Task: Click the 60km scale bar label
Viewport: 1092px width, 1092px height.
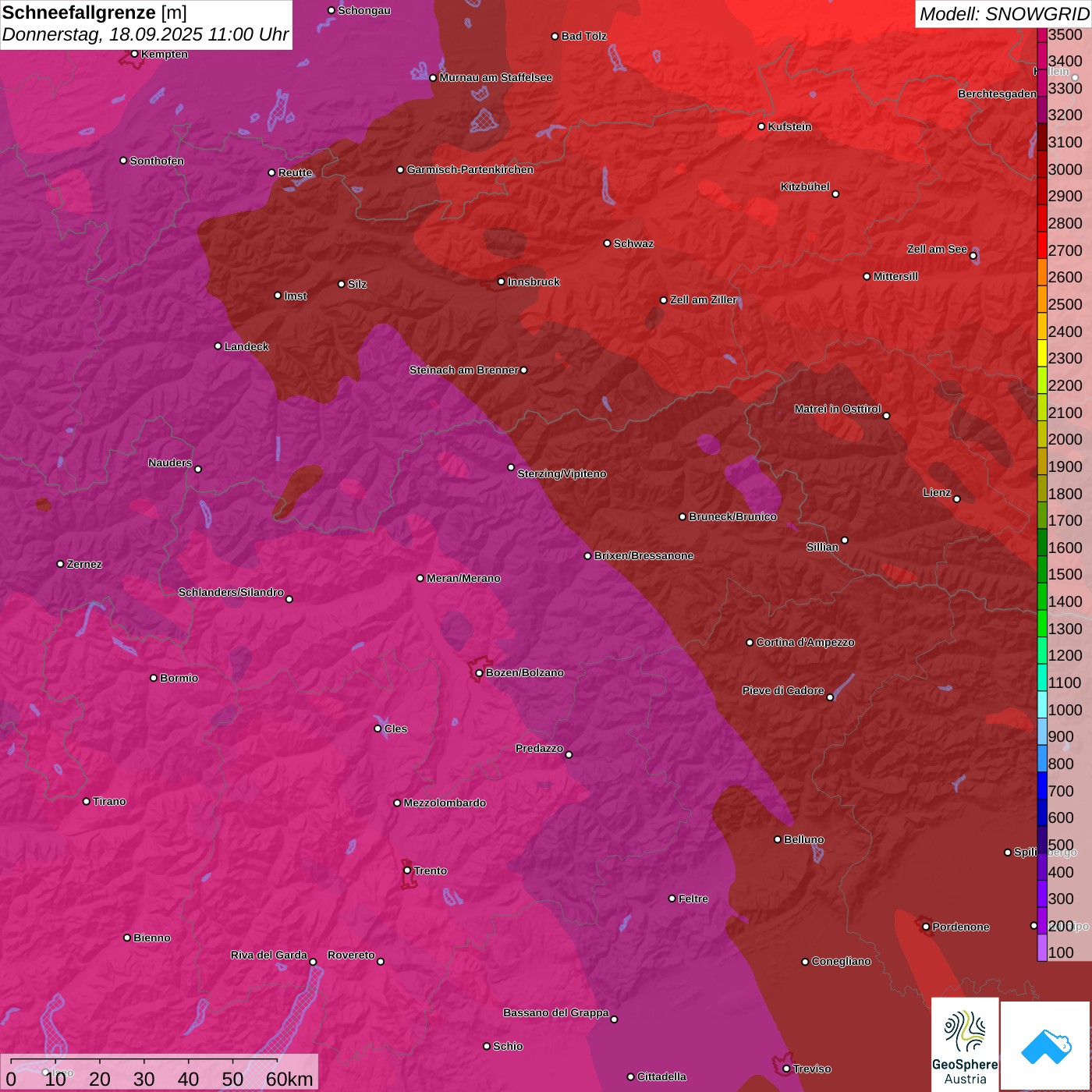Action: [289, 1079]
